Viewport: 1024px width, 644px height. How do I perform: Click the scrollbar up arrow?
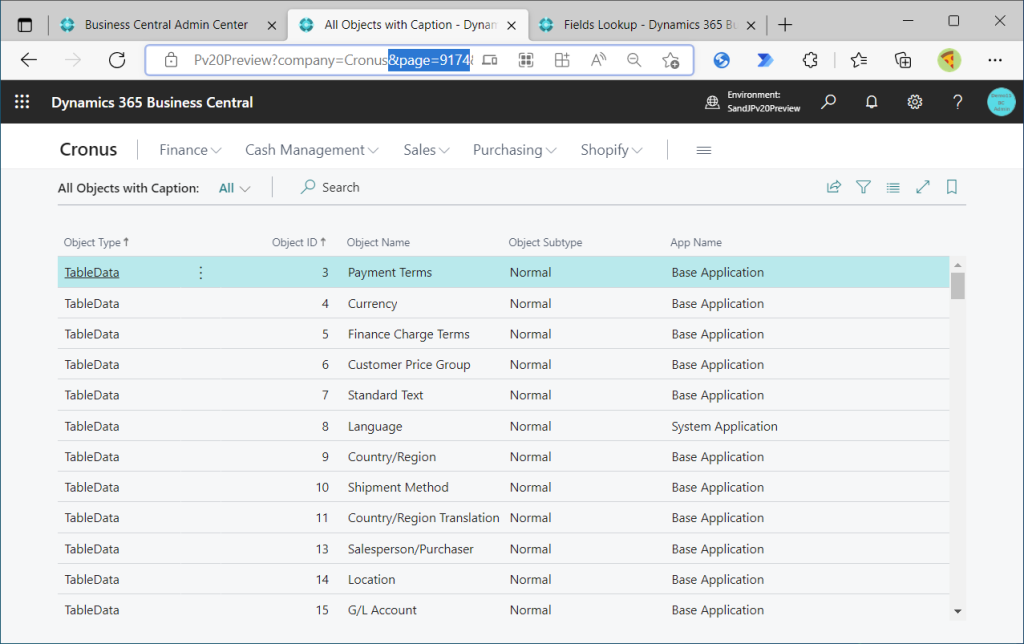(x=957, y=265)
